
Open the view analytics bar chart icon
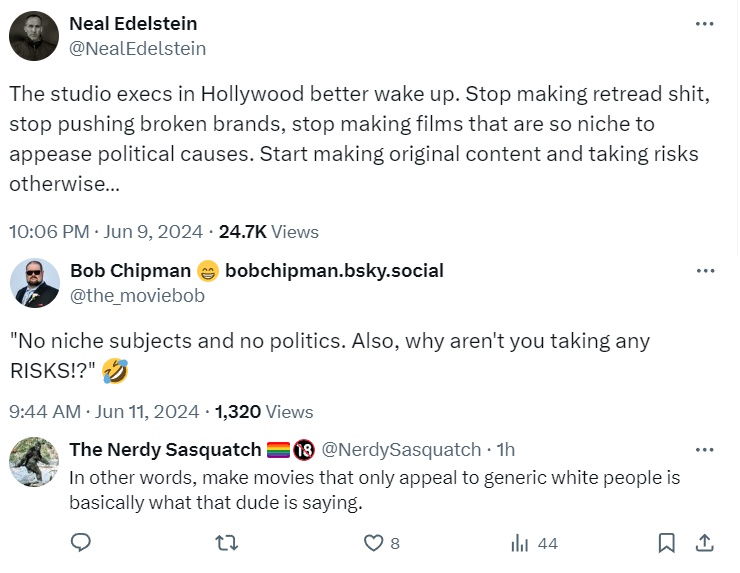(520, 543)
